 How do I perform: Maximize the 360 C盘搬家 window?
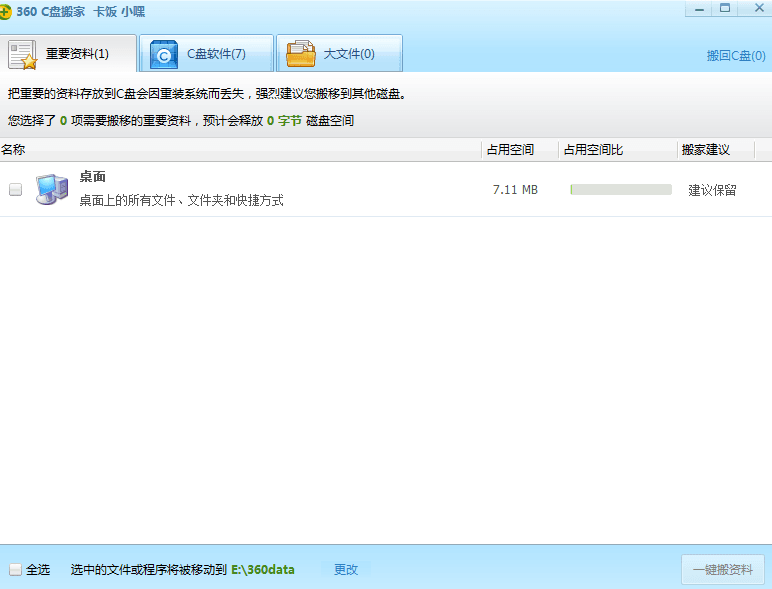point(725,9)
